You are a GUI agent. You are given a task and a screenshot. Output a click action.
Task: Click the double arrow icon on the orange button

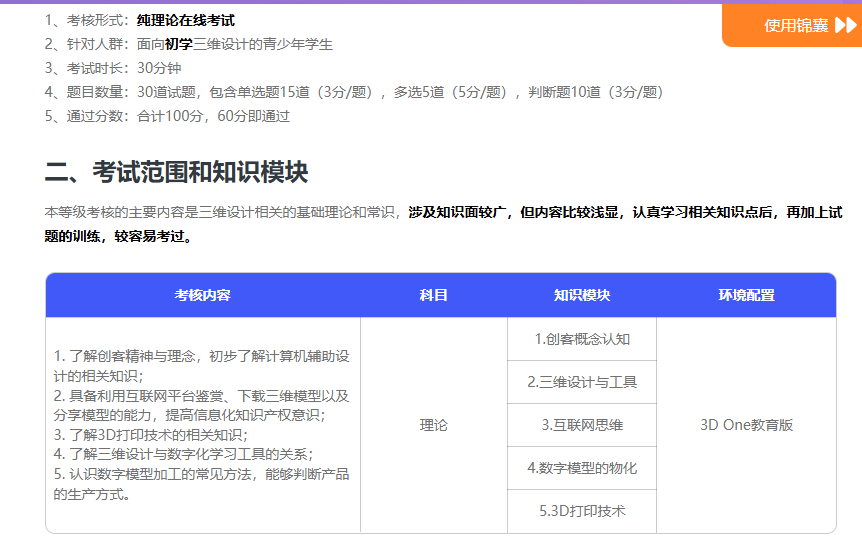coord(844,25)
